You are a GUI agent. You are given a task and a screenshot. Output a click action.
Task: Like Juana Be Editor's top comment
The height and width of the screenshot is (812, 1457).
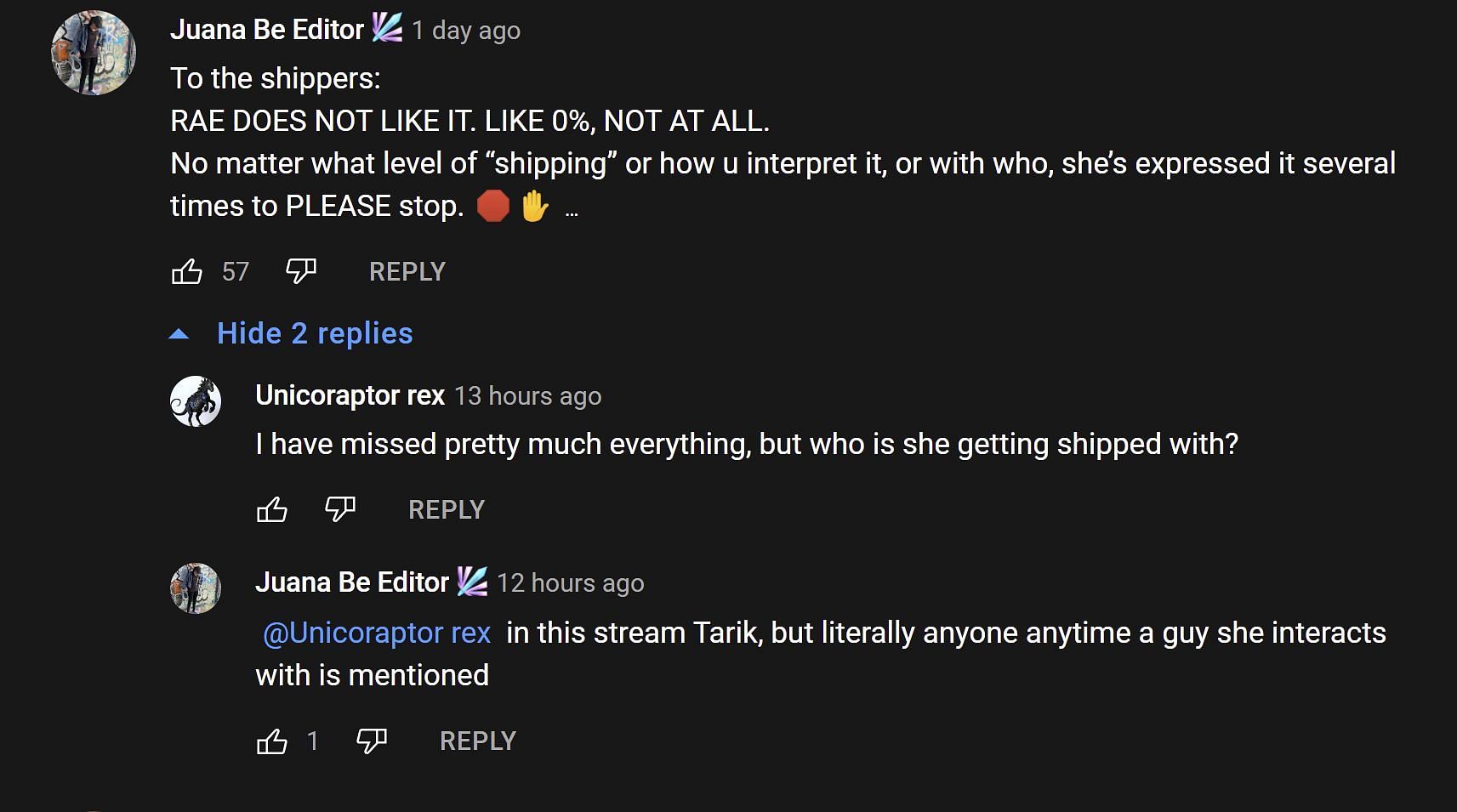coord(187,272)
